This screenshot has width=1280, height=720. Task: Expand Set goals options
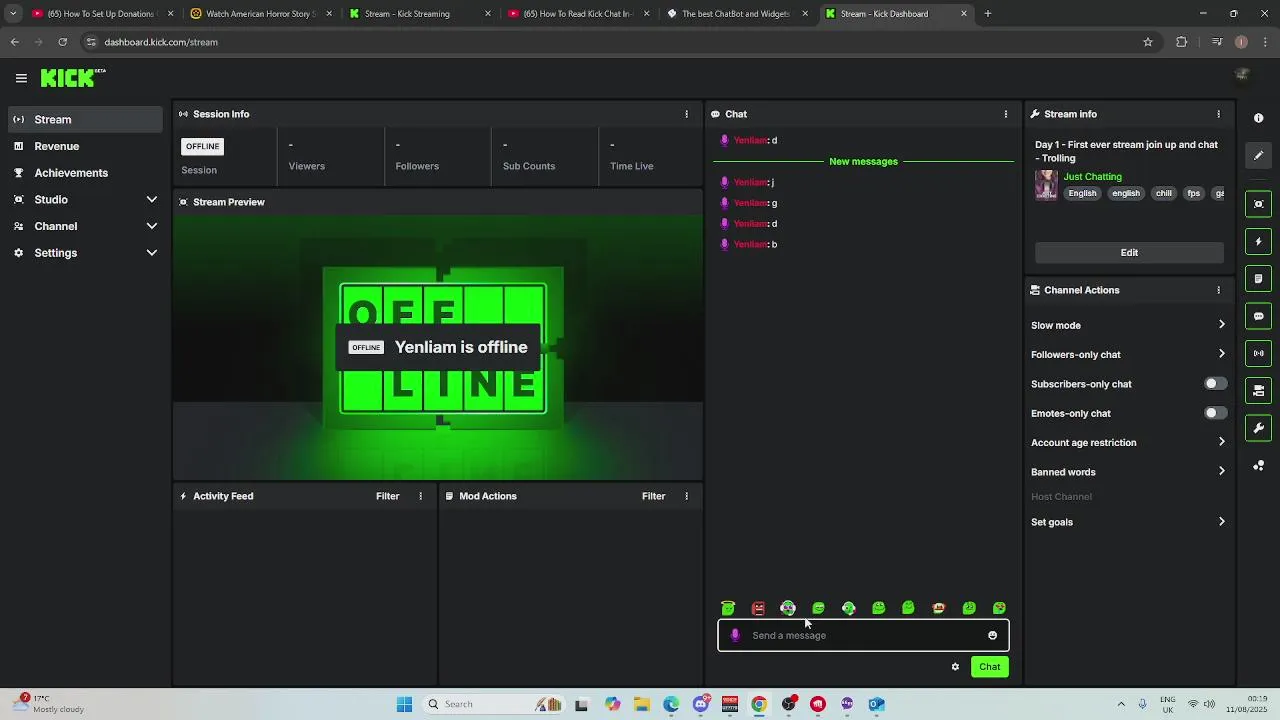[1128, 522]
